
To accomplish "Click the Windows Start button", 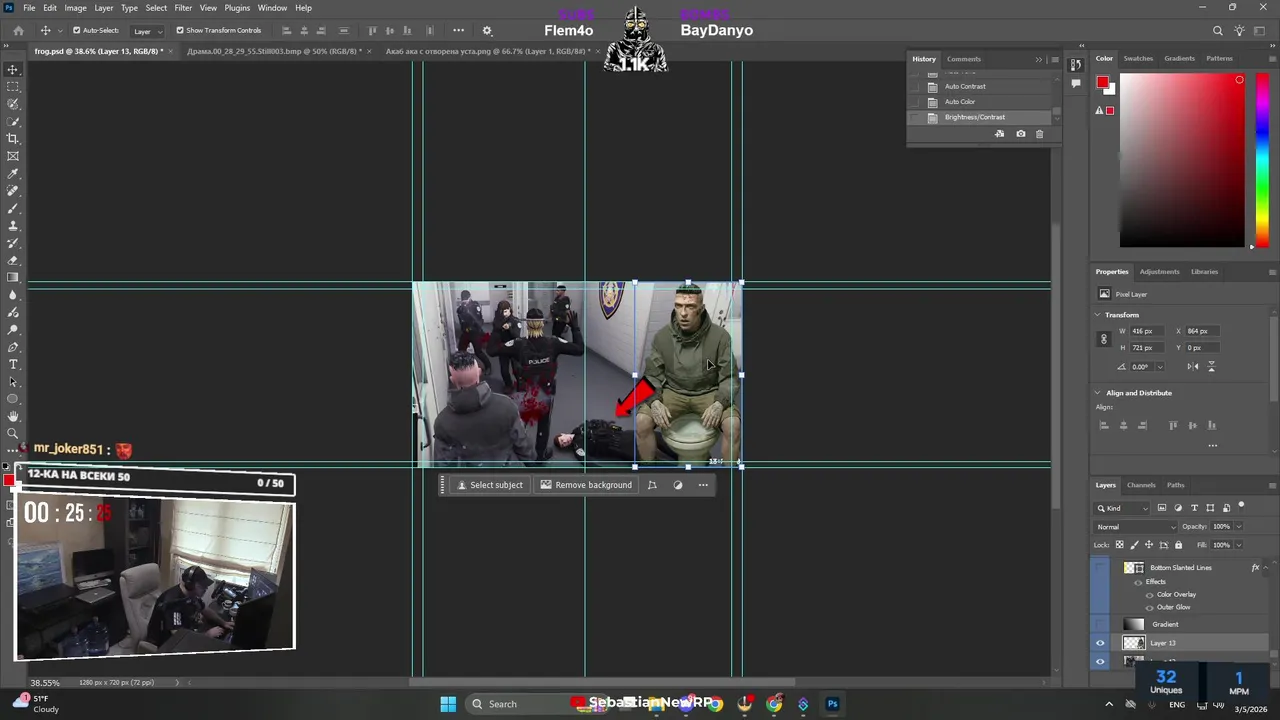I will [x=448, y=704].
